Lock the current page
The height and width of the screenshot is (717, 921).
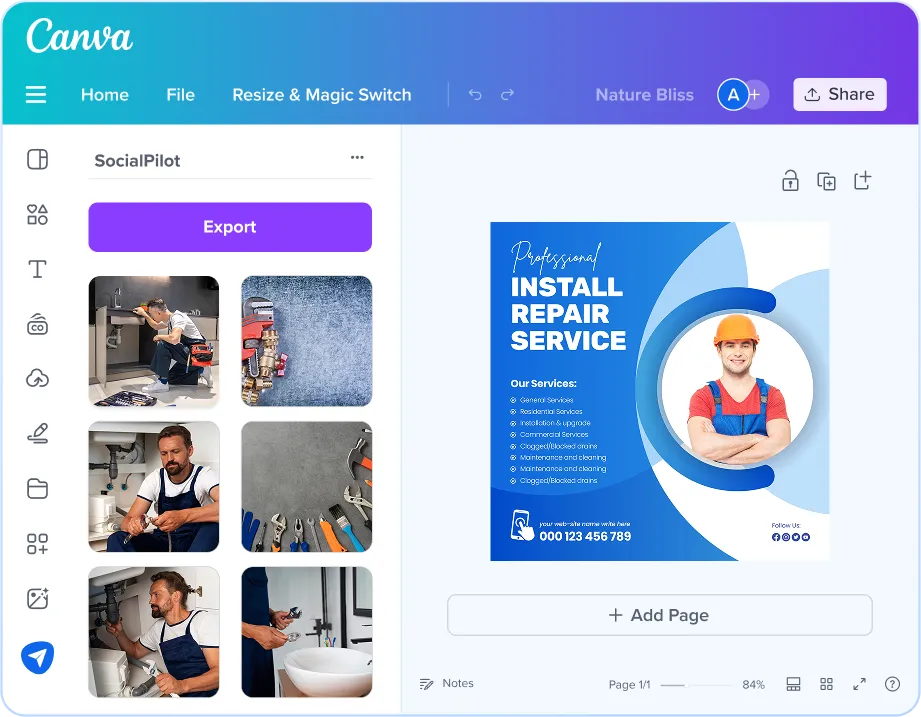[x=790, y=180]
